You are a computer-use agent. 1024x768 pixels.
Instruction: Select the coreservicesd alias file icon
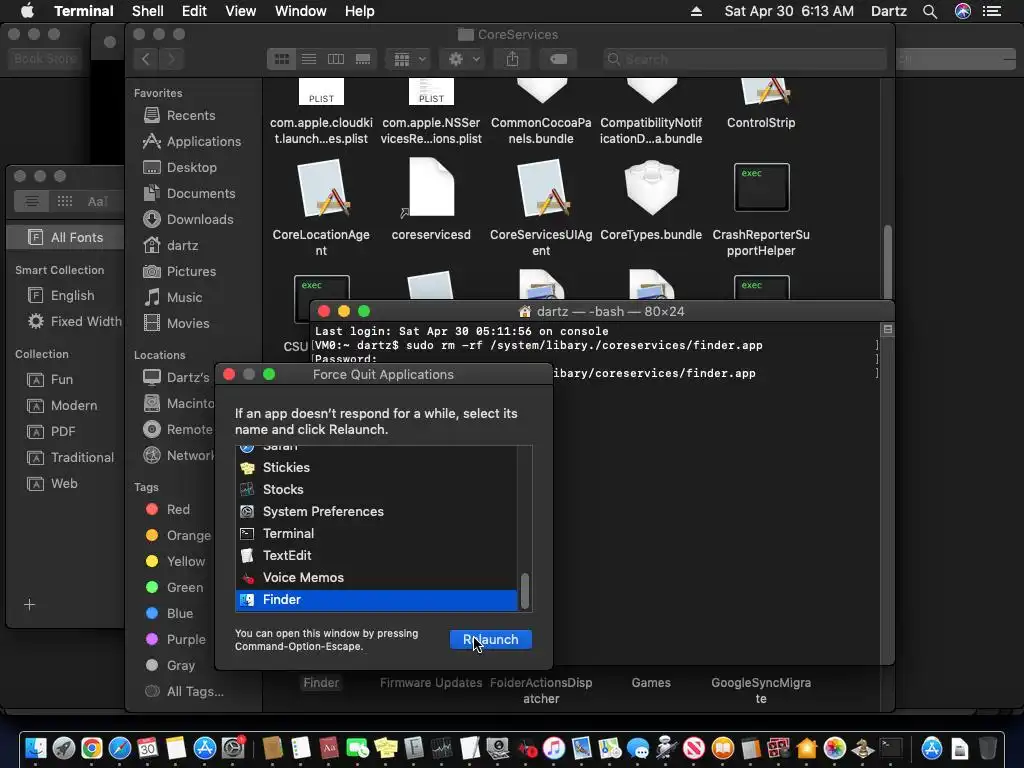click(431, 188)
